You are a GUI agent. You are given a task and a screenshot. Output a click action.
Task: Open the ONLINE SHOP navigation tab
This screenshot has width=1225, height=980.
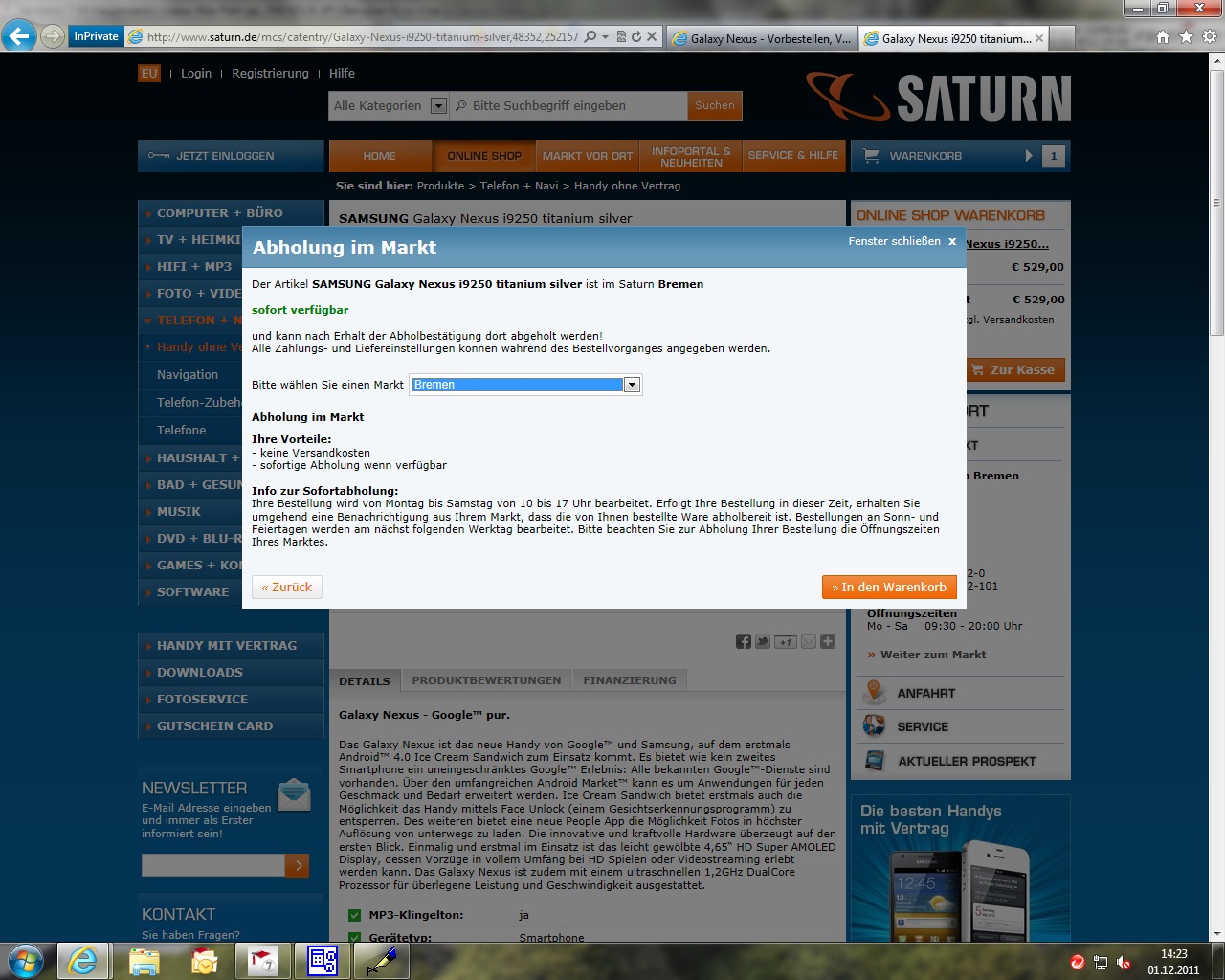click(x=484, y=155)
